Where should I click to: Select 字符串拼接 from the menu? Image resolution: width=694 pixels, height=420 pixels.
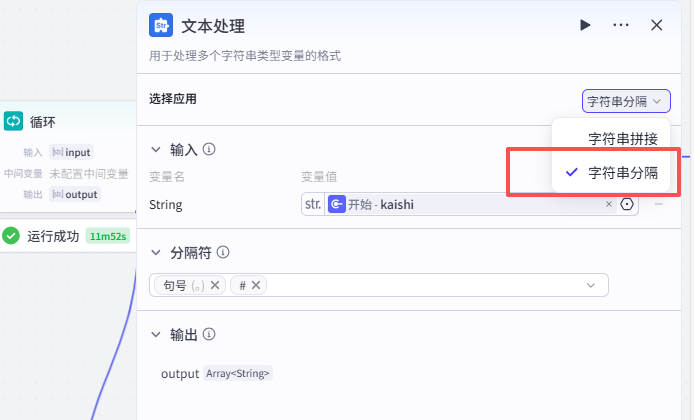point(622,138)
